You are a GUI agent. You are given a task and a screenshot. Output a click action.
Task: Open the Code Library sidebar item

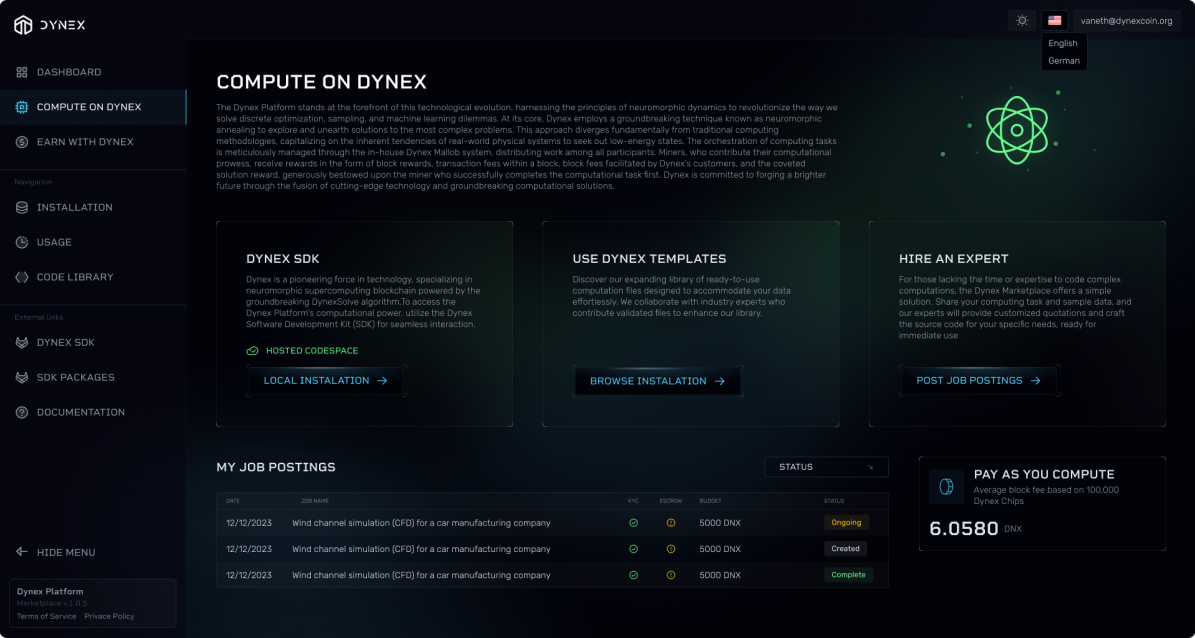click(93, 277)
